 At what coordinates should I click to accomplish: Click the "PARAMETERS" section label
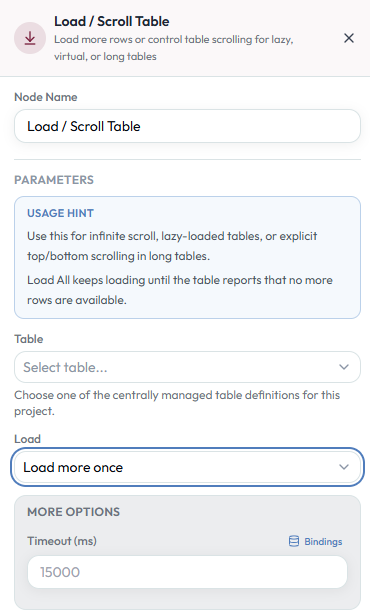pos(54,180)
